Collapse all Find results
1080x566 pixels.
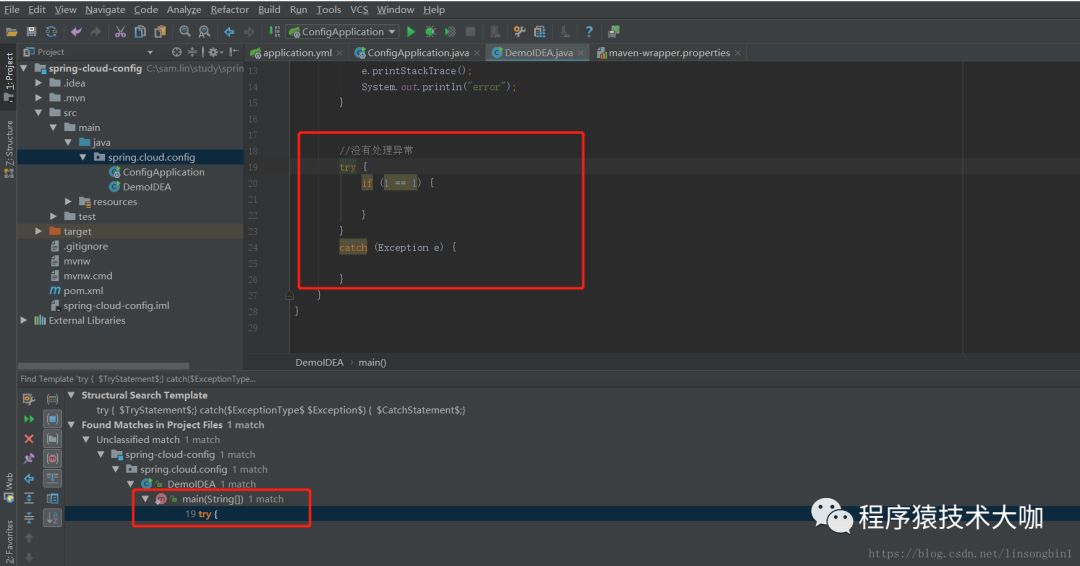[x=29, y=518]
